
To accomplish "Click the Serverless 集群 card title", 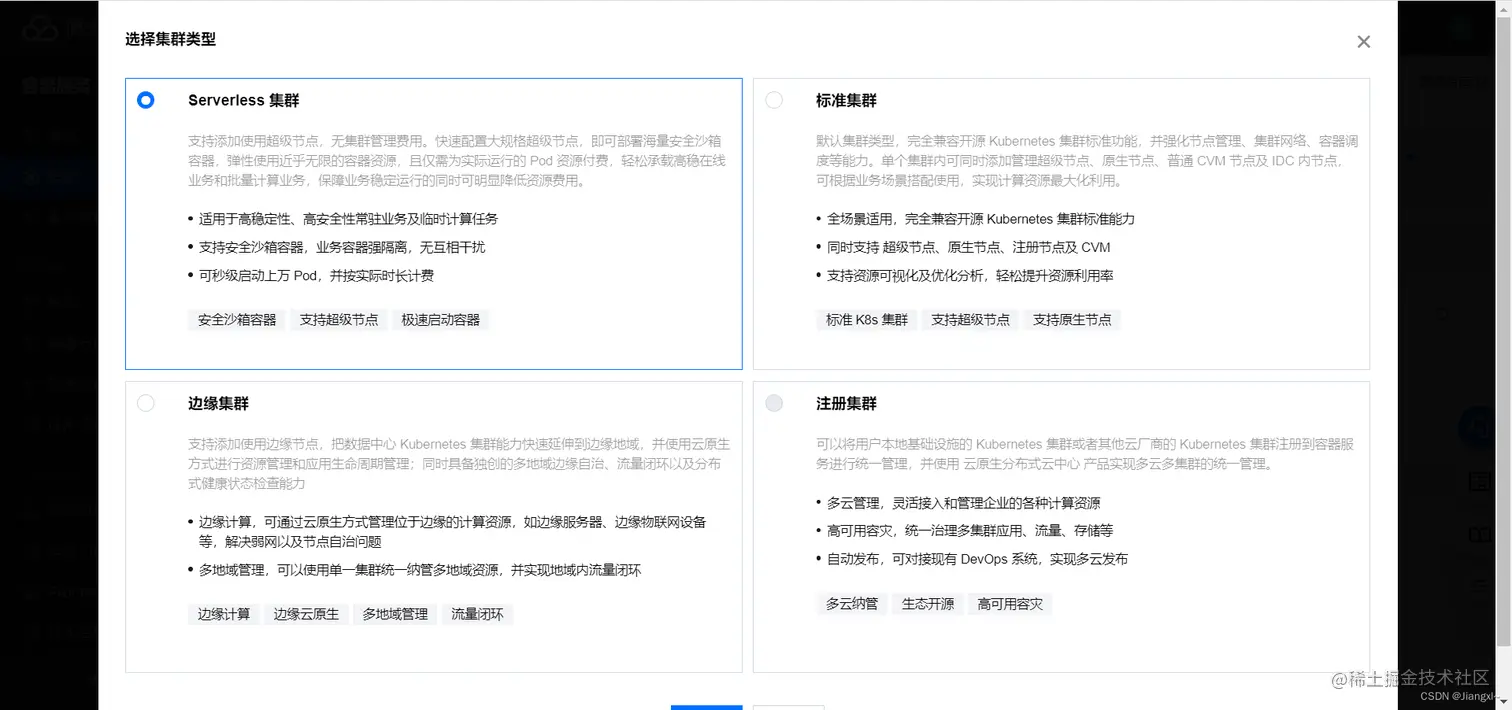I will point(243,100).
